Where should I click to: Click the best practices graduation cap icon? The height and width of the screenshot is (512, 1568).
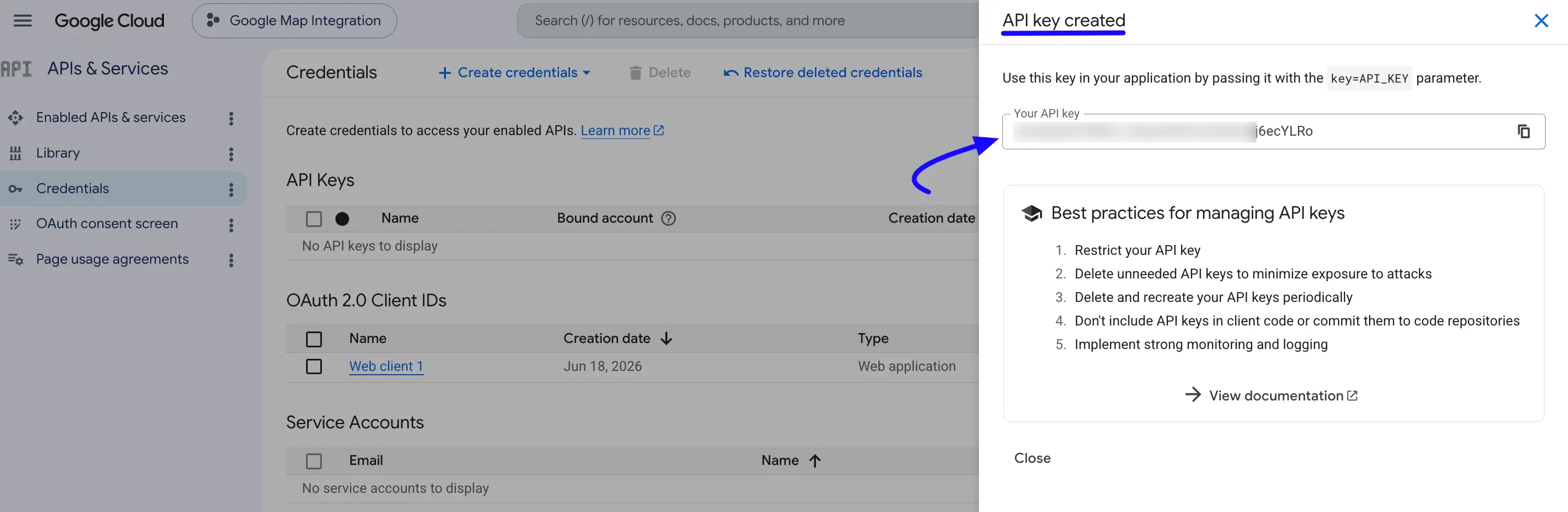[1032, 213]
